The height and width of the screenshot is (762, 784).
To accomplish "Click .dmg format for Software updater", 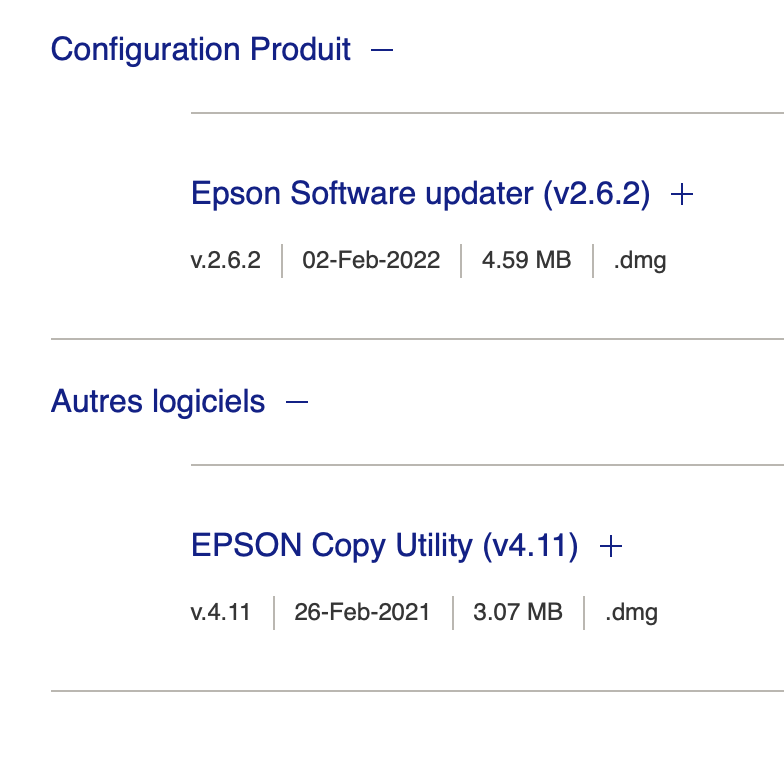I will point(640,260).
